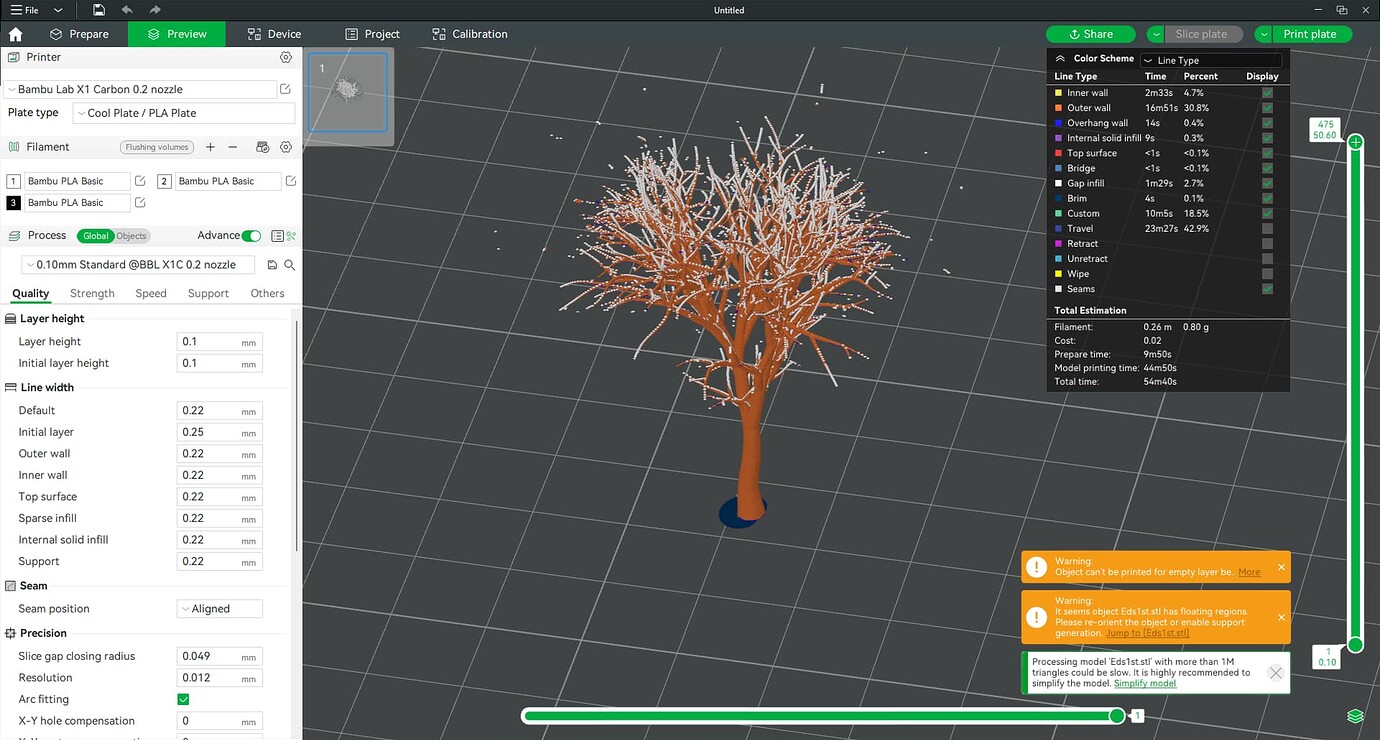Click the Print plate button
This screenshot has width=1380, height=740.
pyautogui.click(x=1310, y=34)
